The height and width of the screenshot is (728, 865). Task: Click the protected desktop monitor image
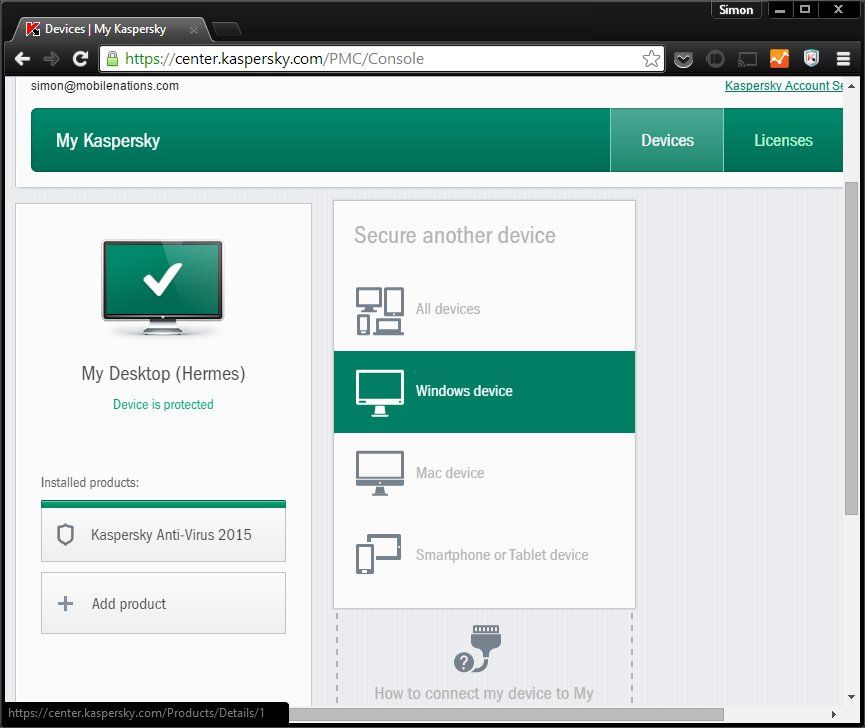click(163, 287)
